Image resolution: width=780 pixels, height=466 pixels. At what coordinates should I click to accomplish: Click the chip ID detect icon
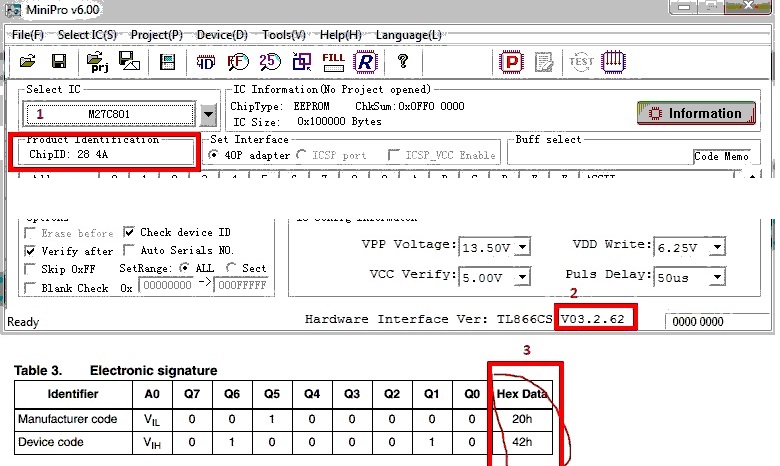click(x=205, y=62)
